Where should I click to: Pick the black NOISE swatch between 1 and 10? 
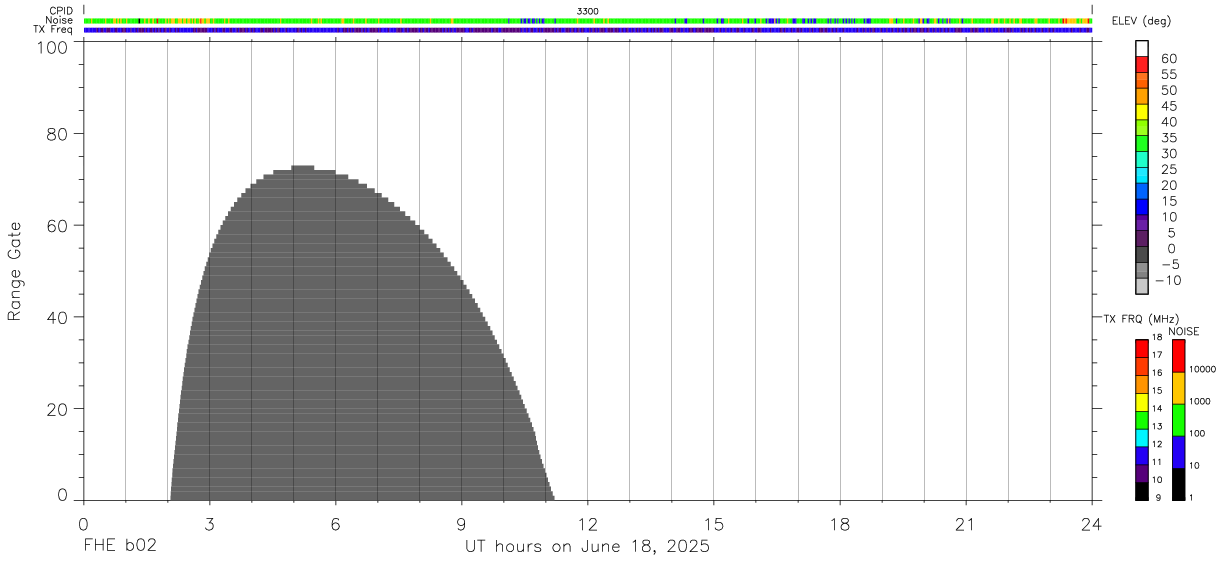pyautogui.click(x=1178, y=484)
